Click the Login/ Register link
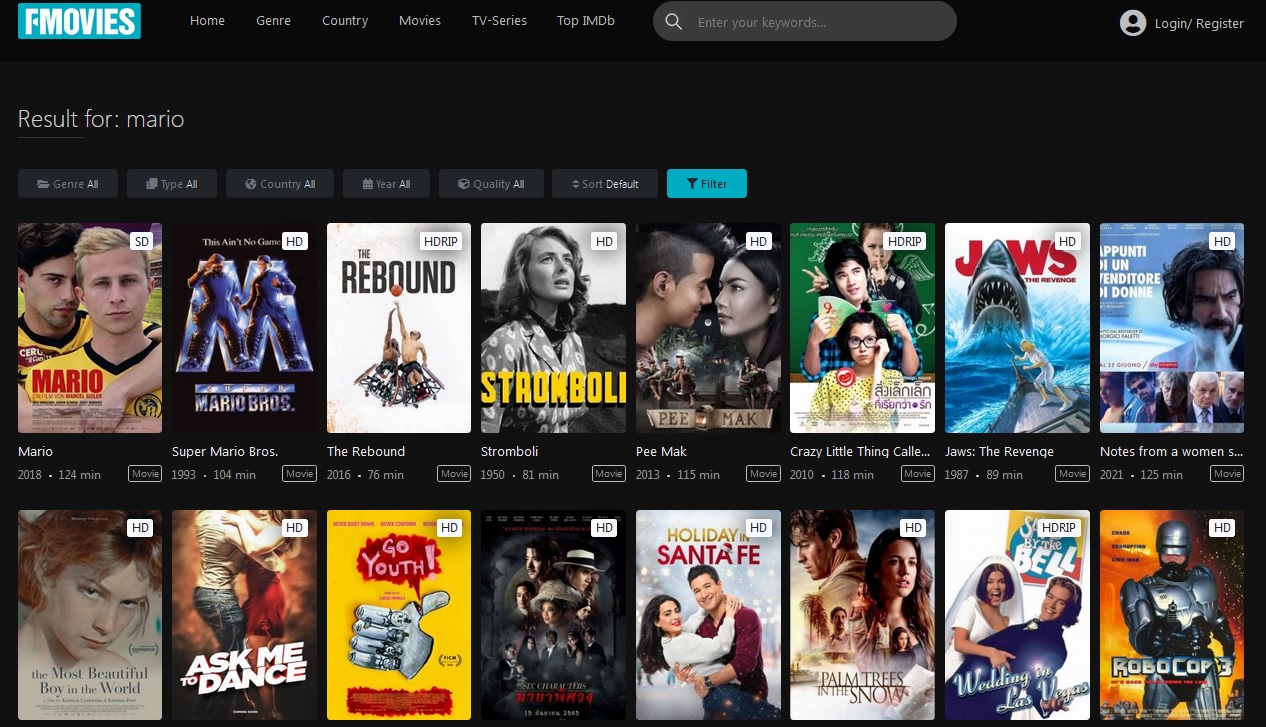This screenshot has width=1266, height=727. [1199, 23]
